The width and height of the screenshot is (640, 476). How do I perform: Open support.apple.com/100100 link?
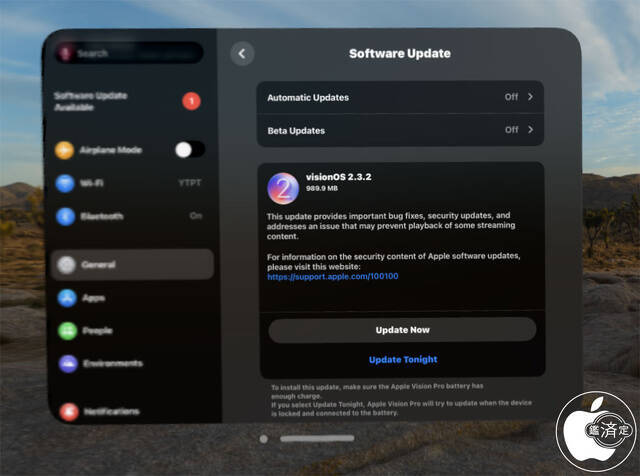333,276
